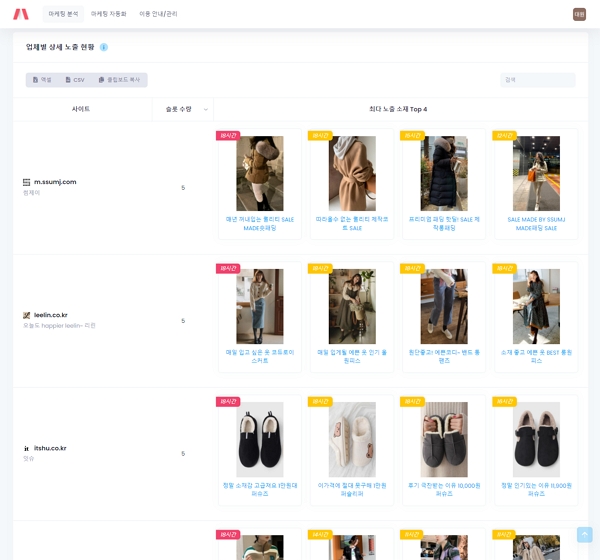Click the 최다 노출 소재 Top 4 column header

click(x=397, y=109)
